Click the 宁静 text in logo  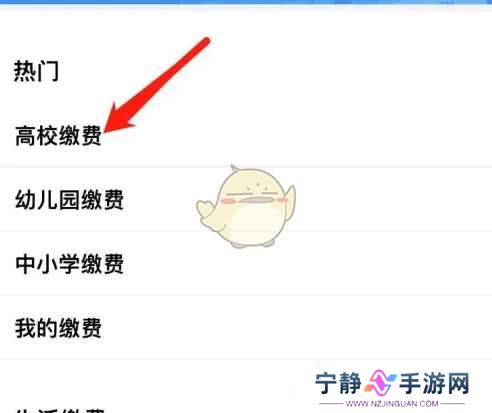click(338, 383)
